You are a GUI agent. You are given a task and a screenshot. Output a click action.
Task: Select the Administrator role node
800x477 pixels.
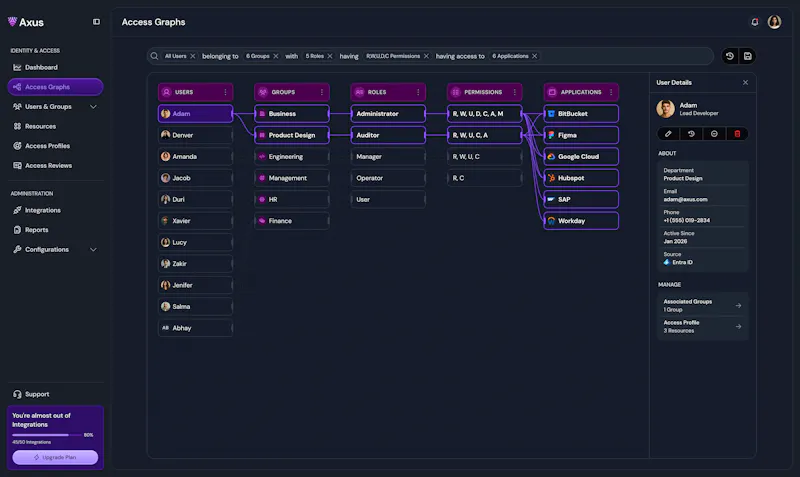pos(388,114)
